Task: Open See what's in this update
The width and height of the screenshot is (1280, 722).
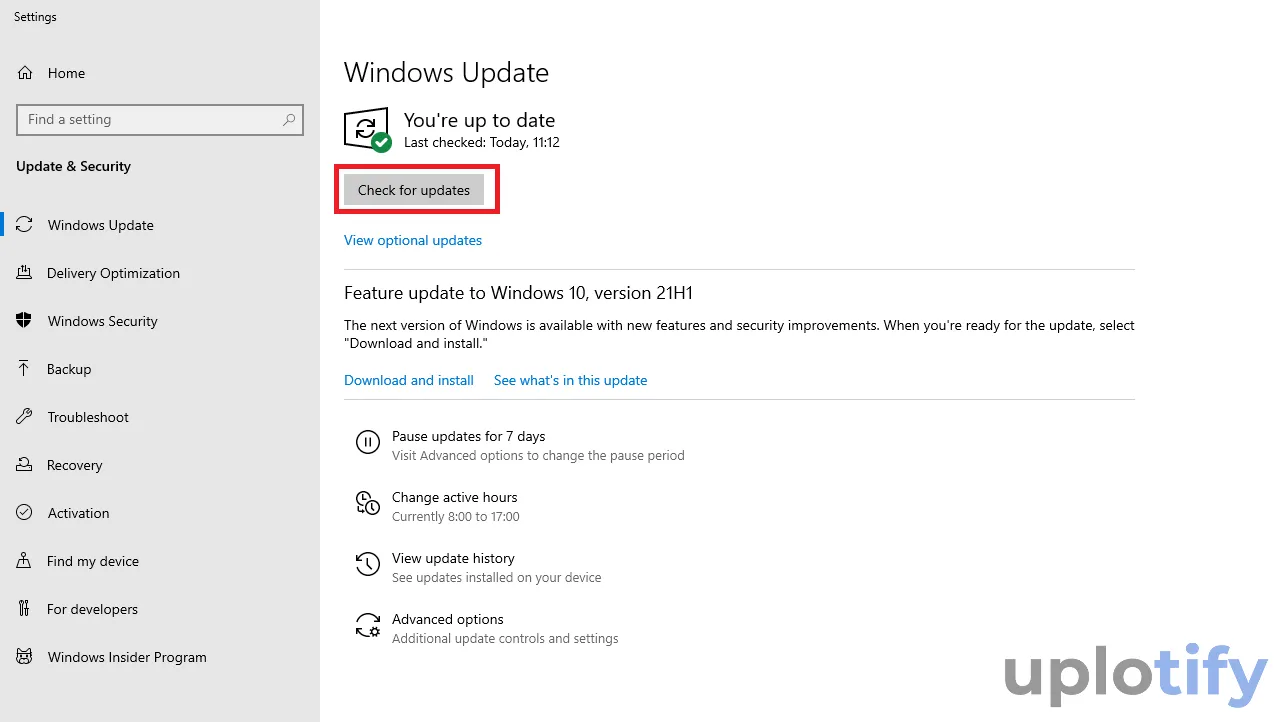Action: [570, 380]
